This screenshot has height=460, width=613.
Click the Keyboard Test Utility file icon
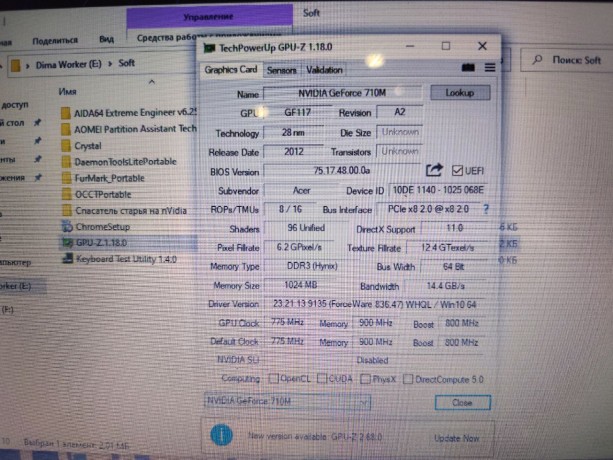(x=67, y=259)
